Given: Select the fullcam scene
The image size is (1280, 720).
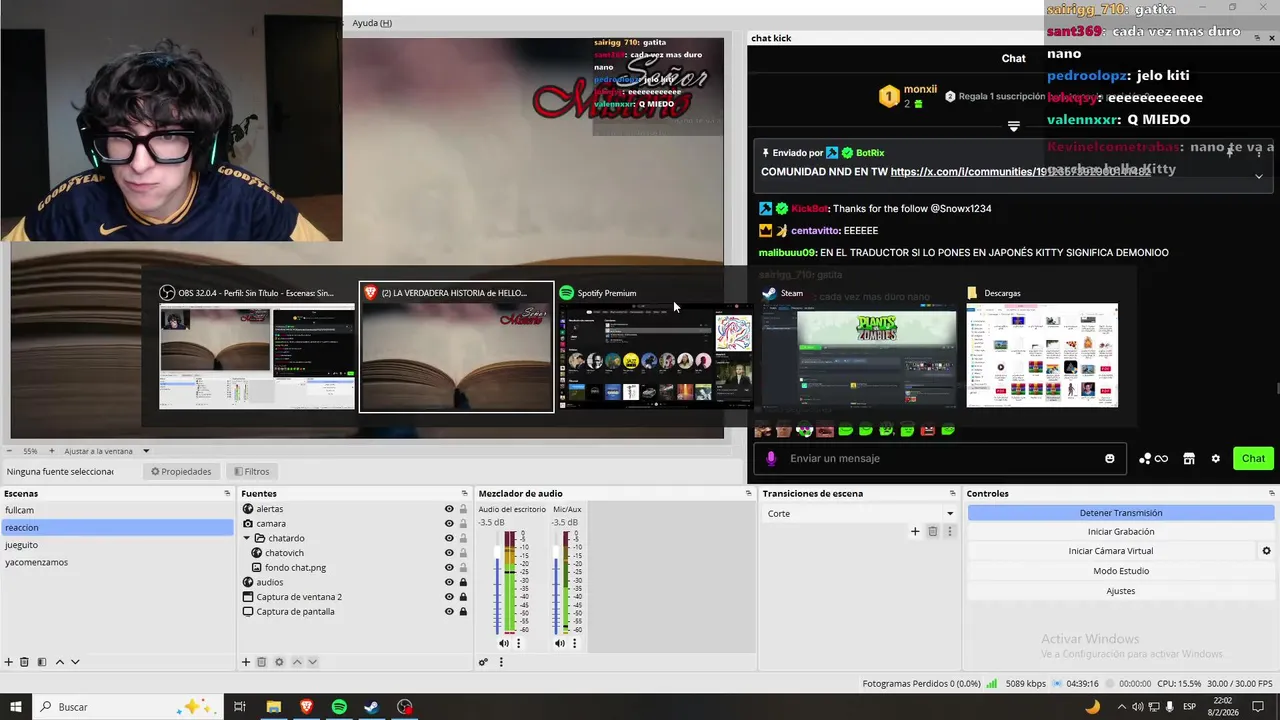Looking at the screenshot, I should point(117,510).
